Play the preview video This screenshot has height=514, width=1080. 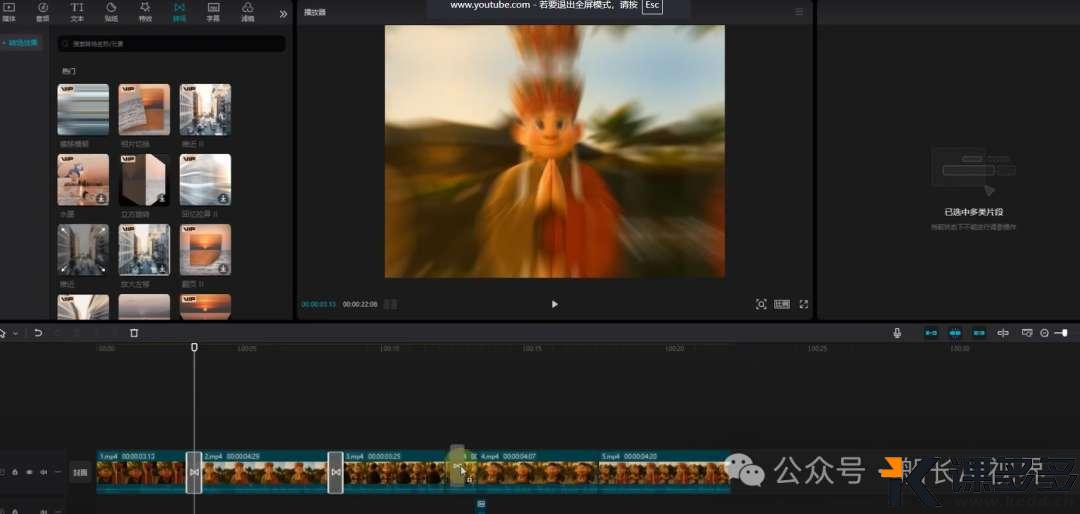point(554,304)
